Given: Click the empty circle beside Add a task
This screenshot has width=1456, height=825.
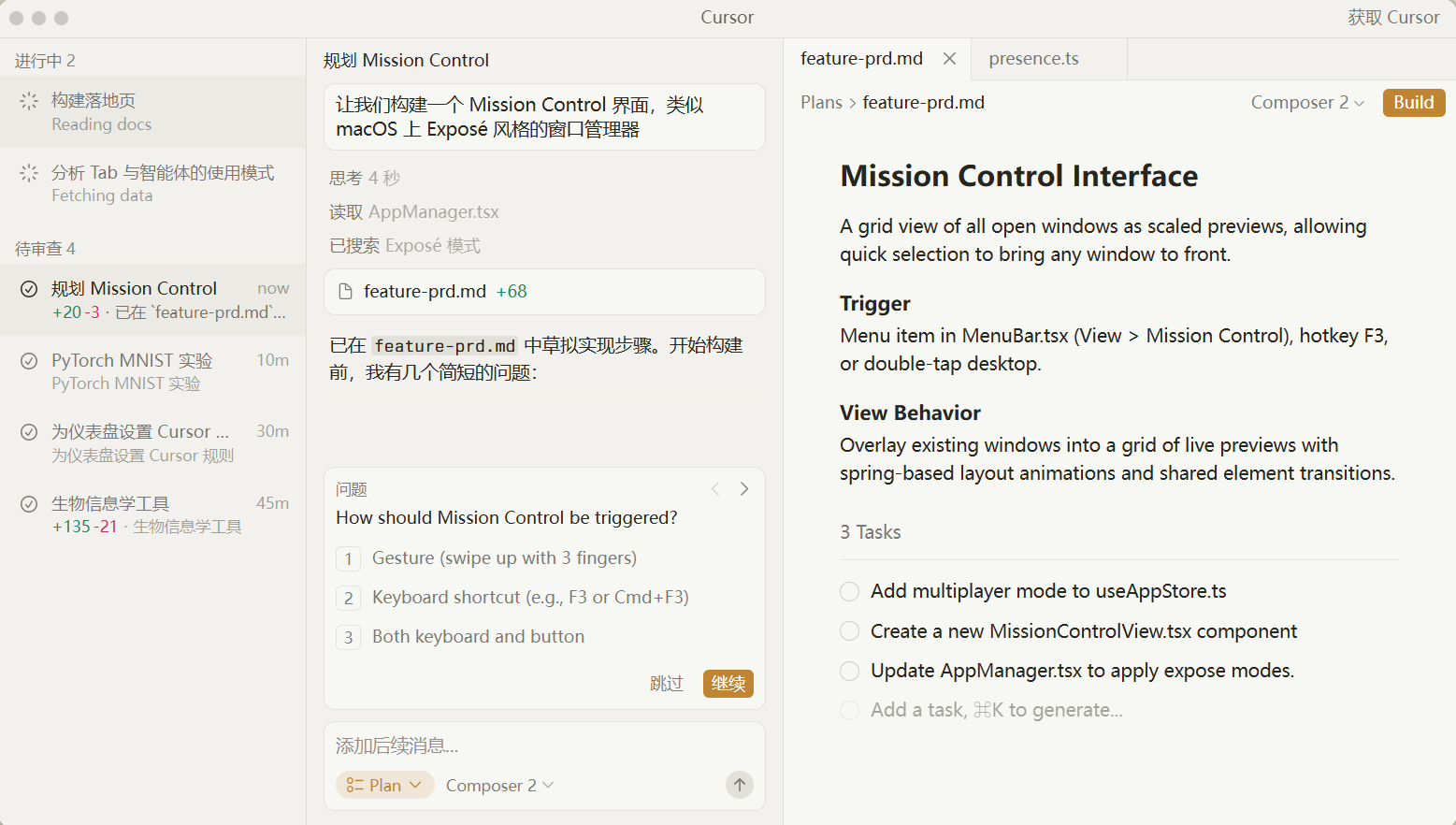Looking at the screenshot, I should (x=849, y=711).
